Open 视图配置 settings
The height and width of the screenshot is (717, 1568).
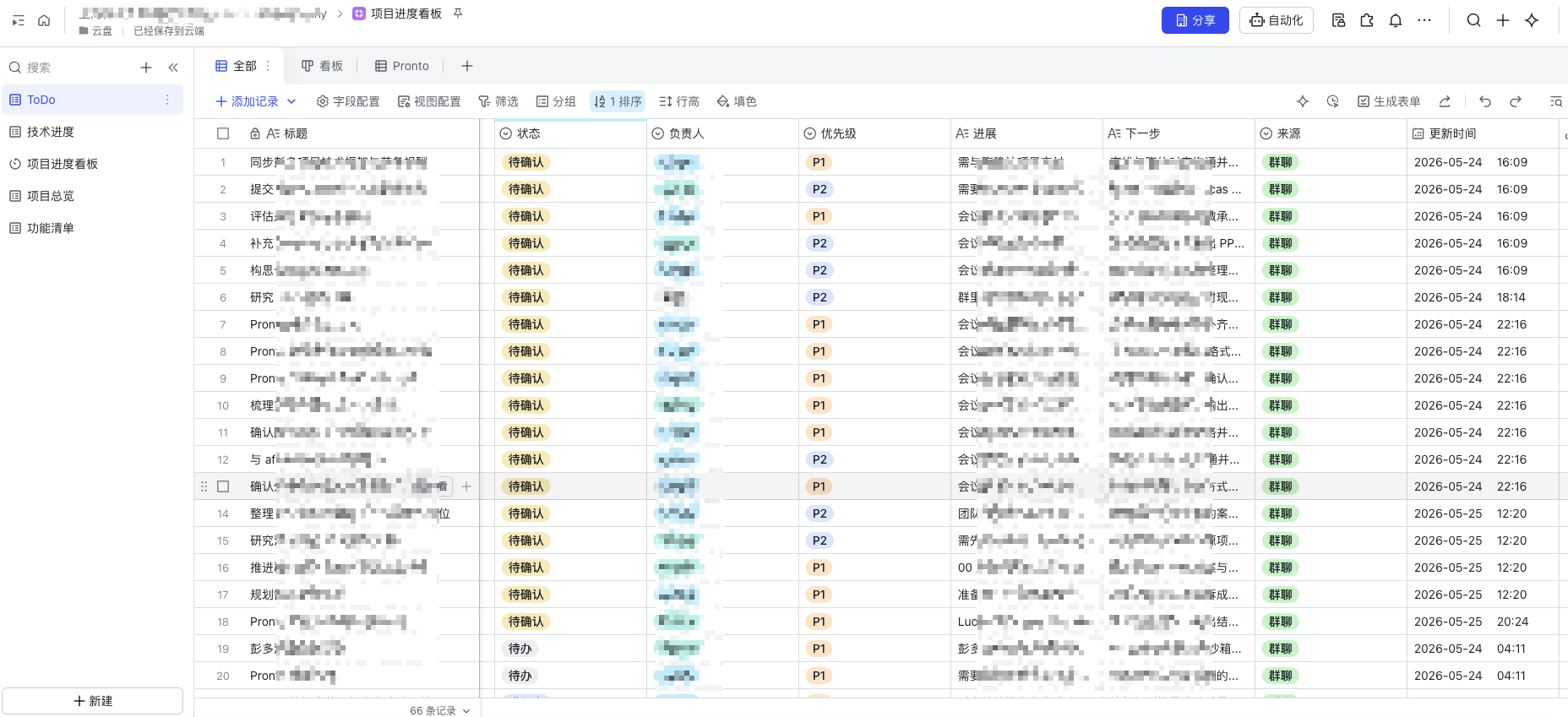click(429, 101)
